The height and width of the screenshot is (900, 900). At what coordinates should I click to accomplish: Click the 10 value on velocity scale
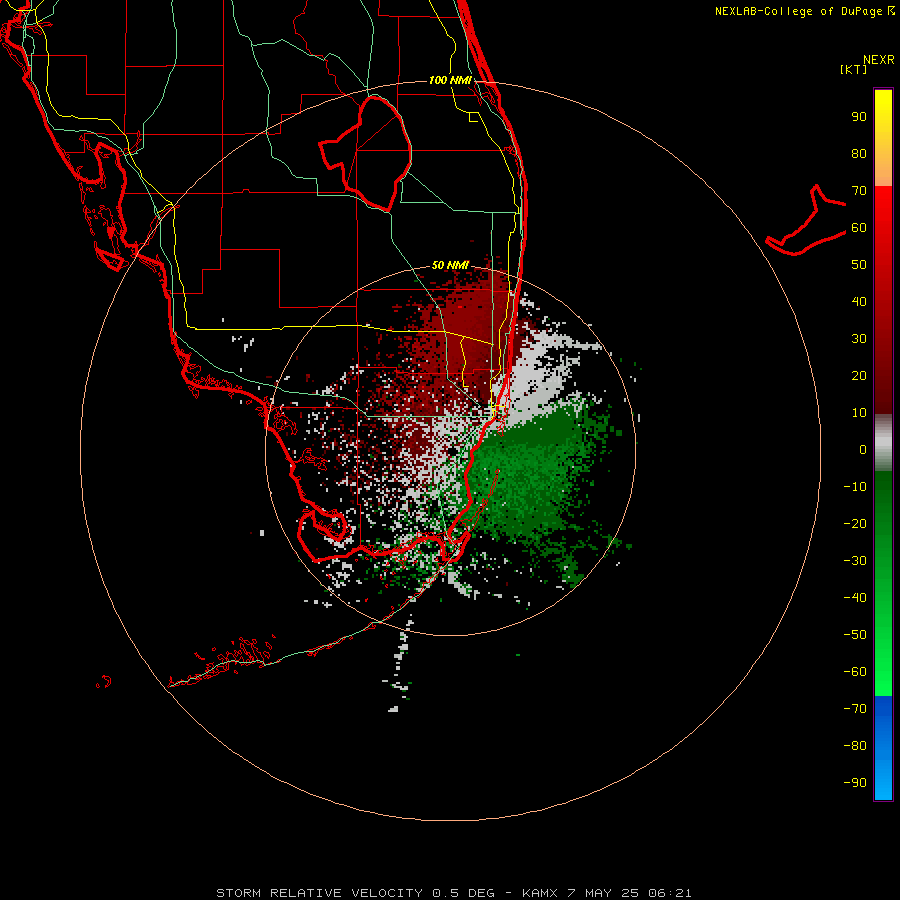click(859, 413)
